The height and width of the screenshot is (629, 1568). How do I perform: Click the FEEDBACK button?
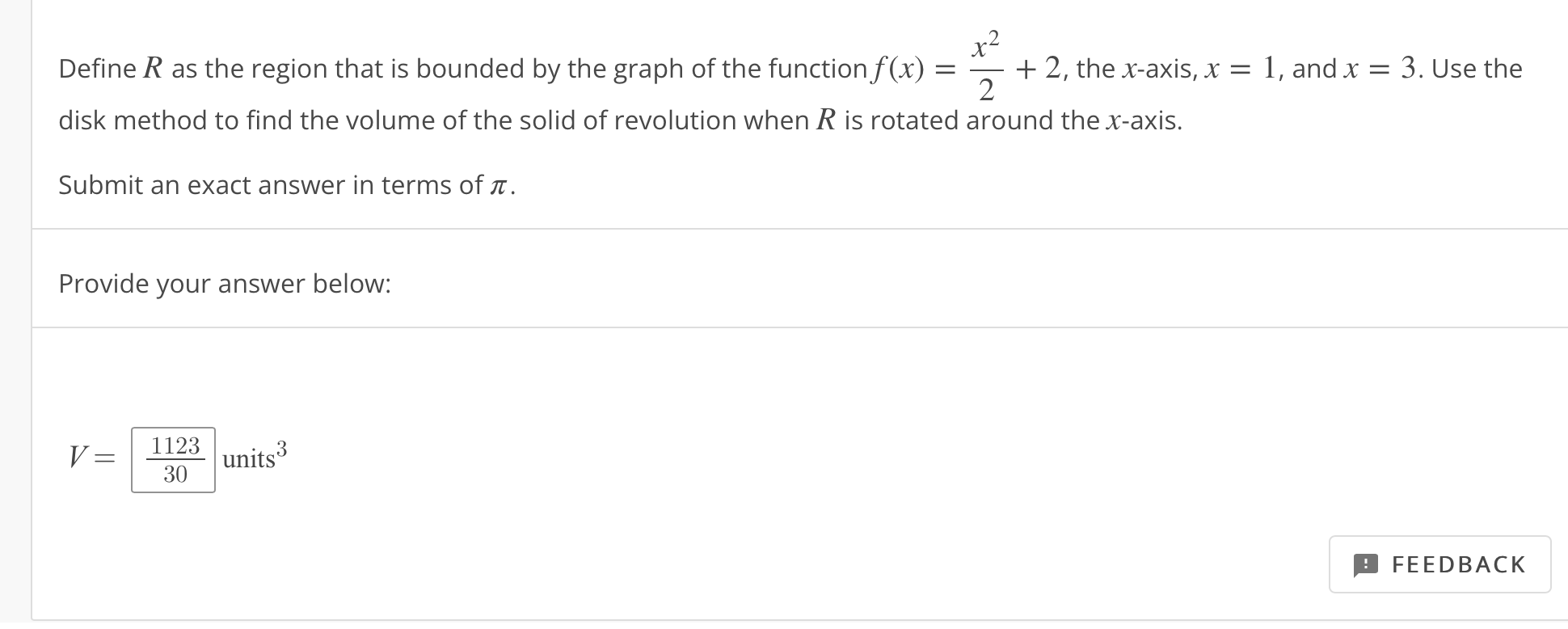1440,564
